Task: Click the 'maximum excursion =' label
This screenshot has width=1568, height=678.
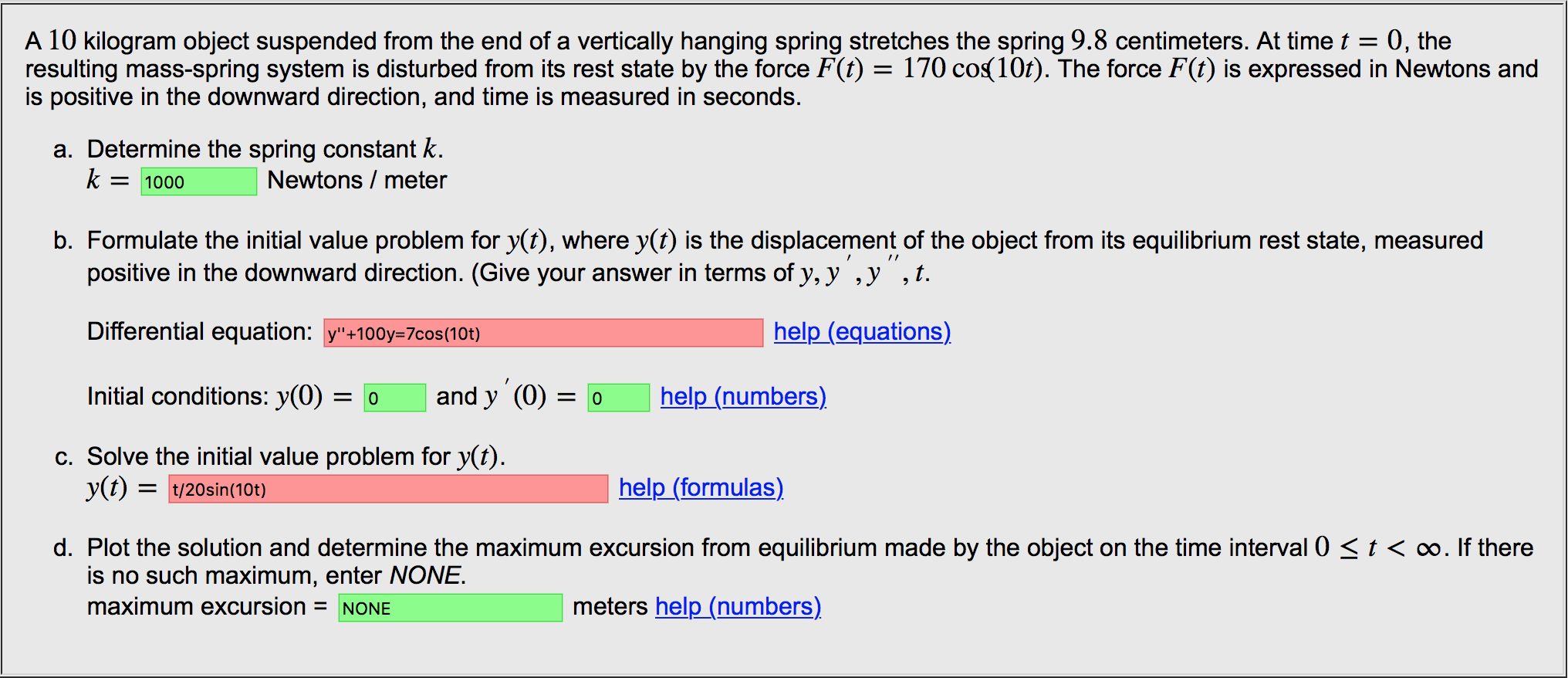Action: (207, 606)
